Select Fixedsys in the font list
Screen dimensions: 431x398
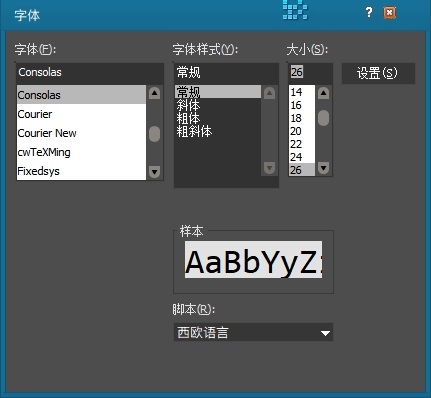pyautogui.click(x=81, y=171)
